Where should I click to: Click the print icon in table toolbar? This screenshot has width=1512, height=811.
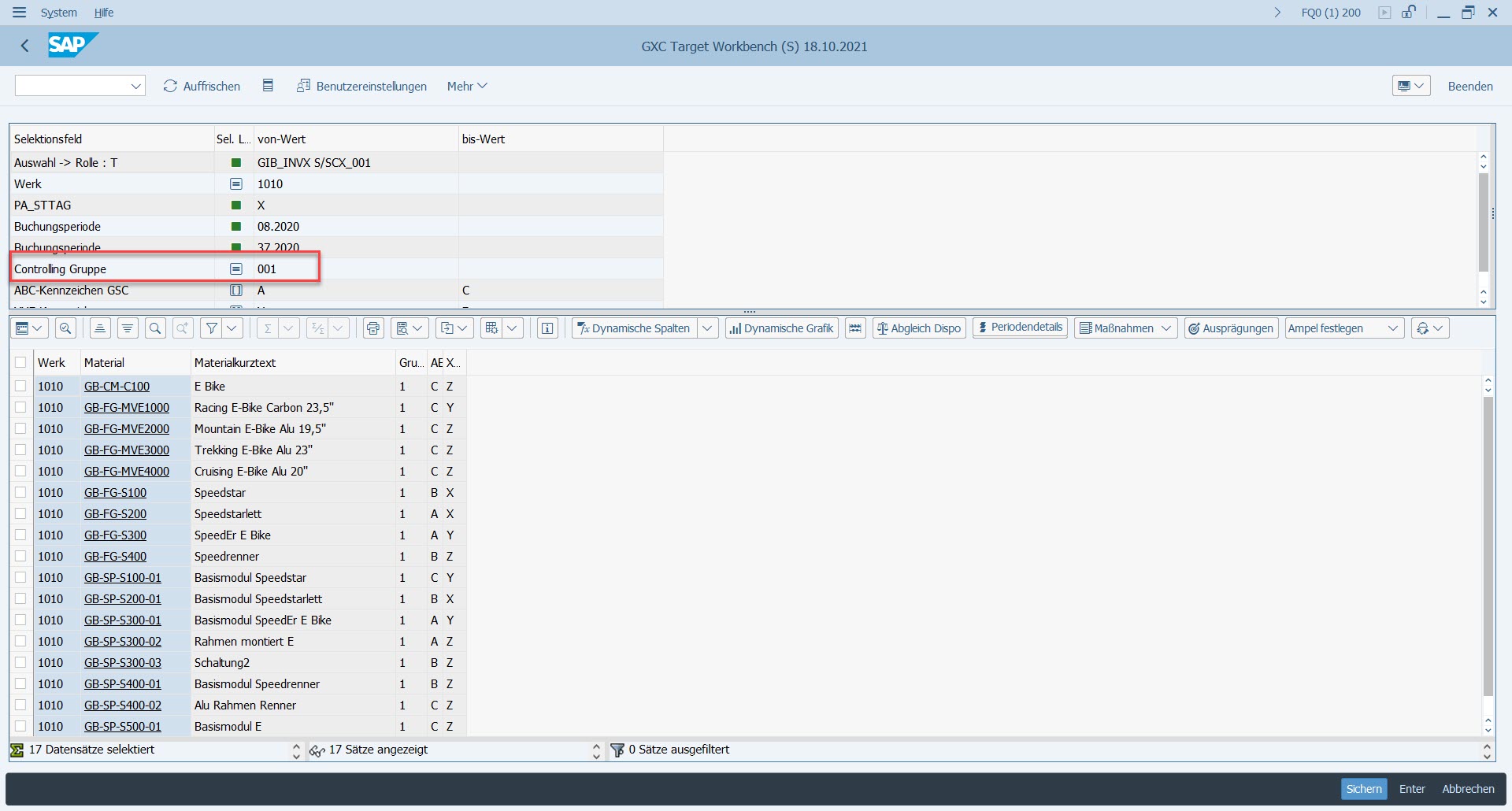click(x=373, y=328)
